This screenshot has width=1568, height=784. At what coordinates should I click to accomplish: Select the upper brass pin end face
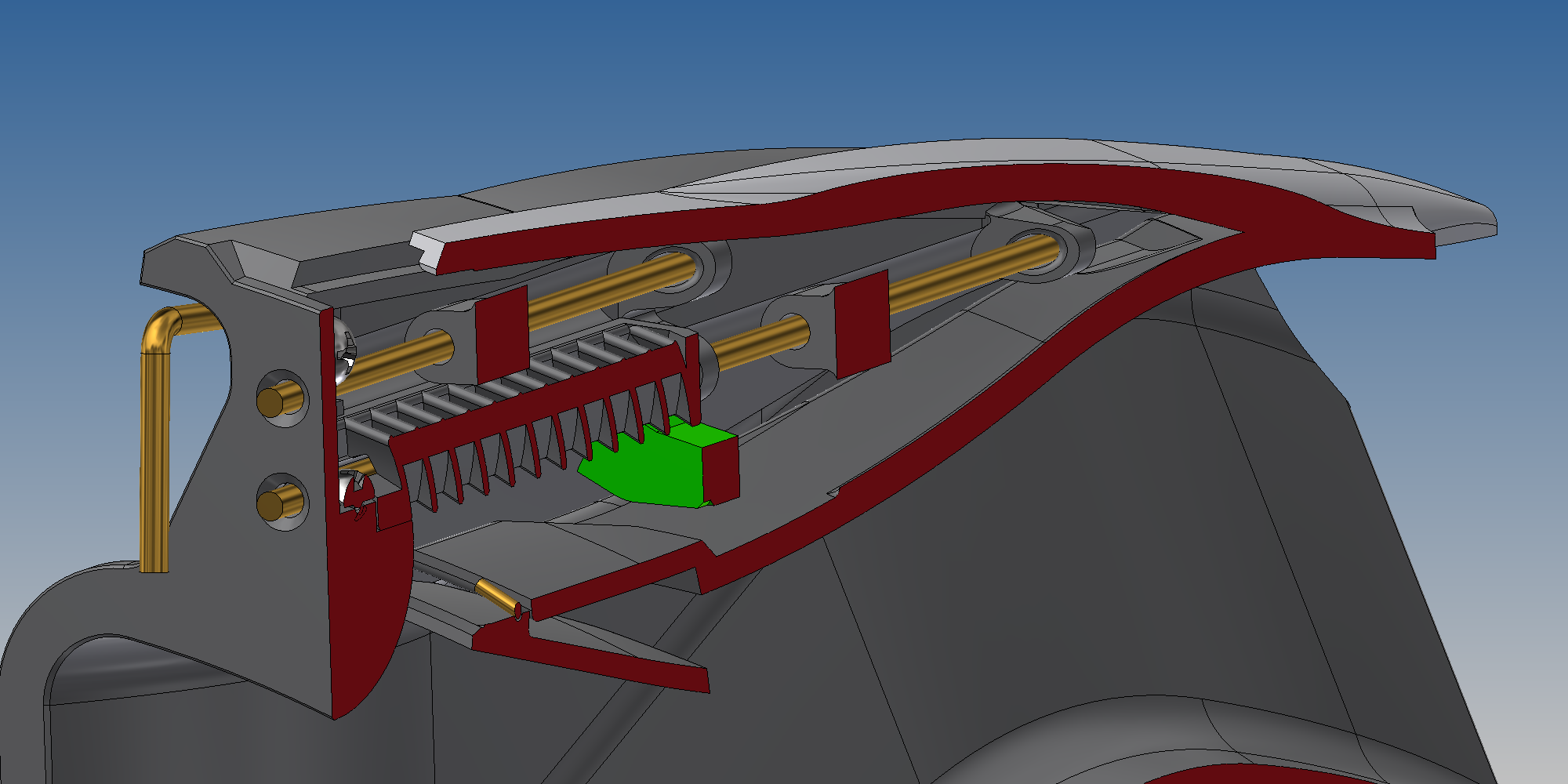[271, 401]
